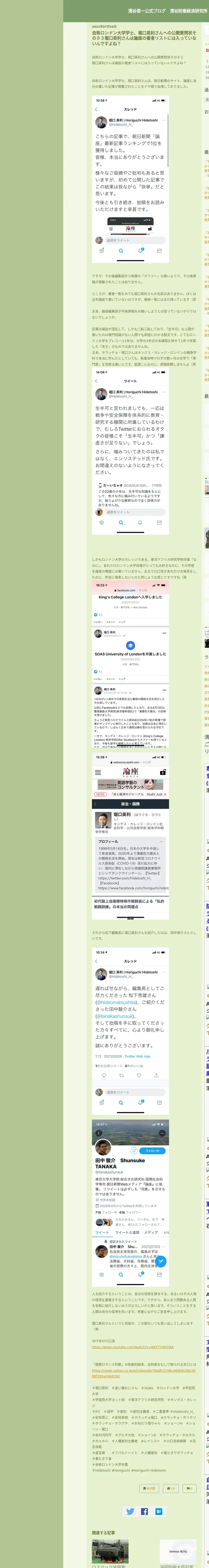Viewport: 209px width, 1568px height.
Task: View Facebook screenshot of King's College London
Action: (x=130, y=665)
